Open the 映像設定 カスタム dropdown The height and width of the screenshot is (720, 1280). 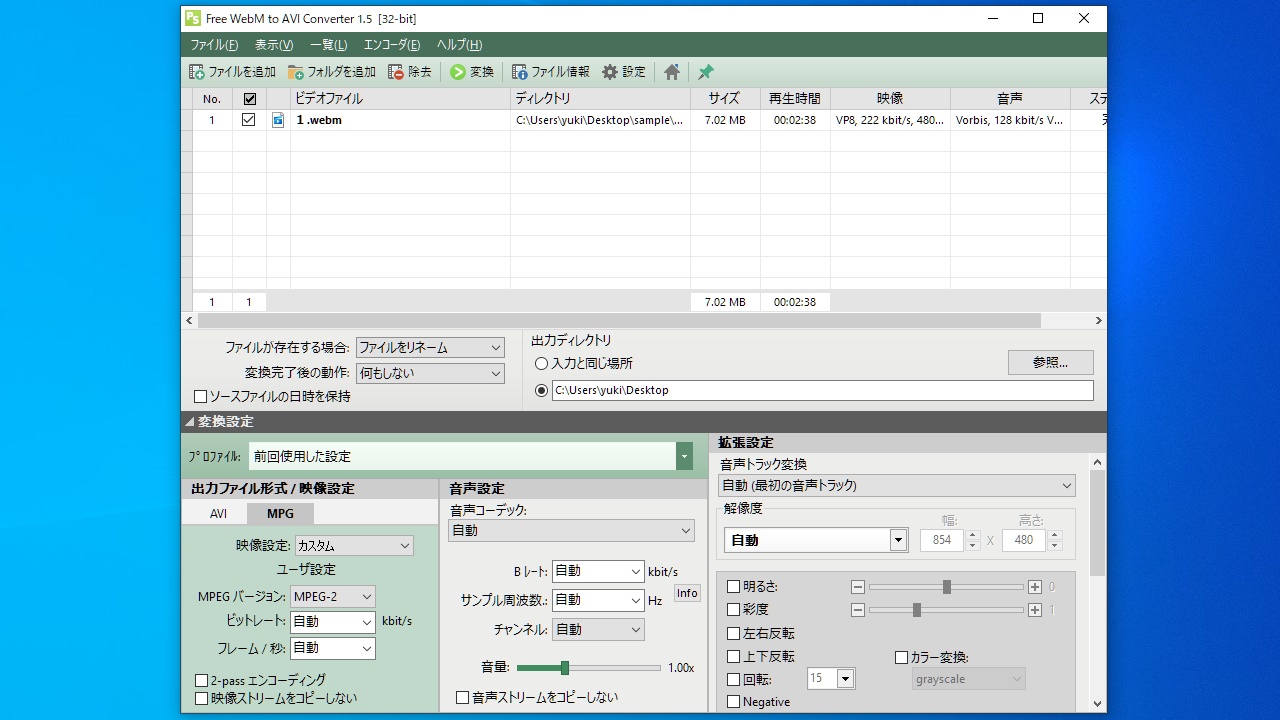pos(354,546)
